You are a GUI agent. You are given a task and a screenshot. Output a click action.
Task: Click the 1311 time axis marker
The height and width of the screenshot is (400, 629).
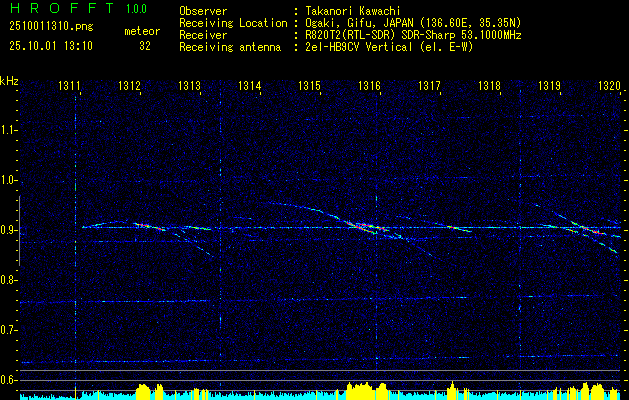coord(69,85)
